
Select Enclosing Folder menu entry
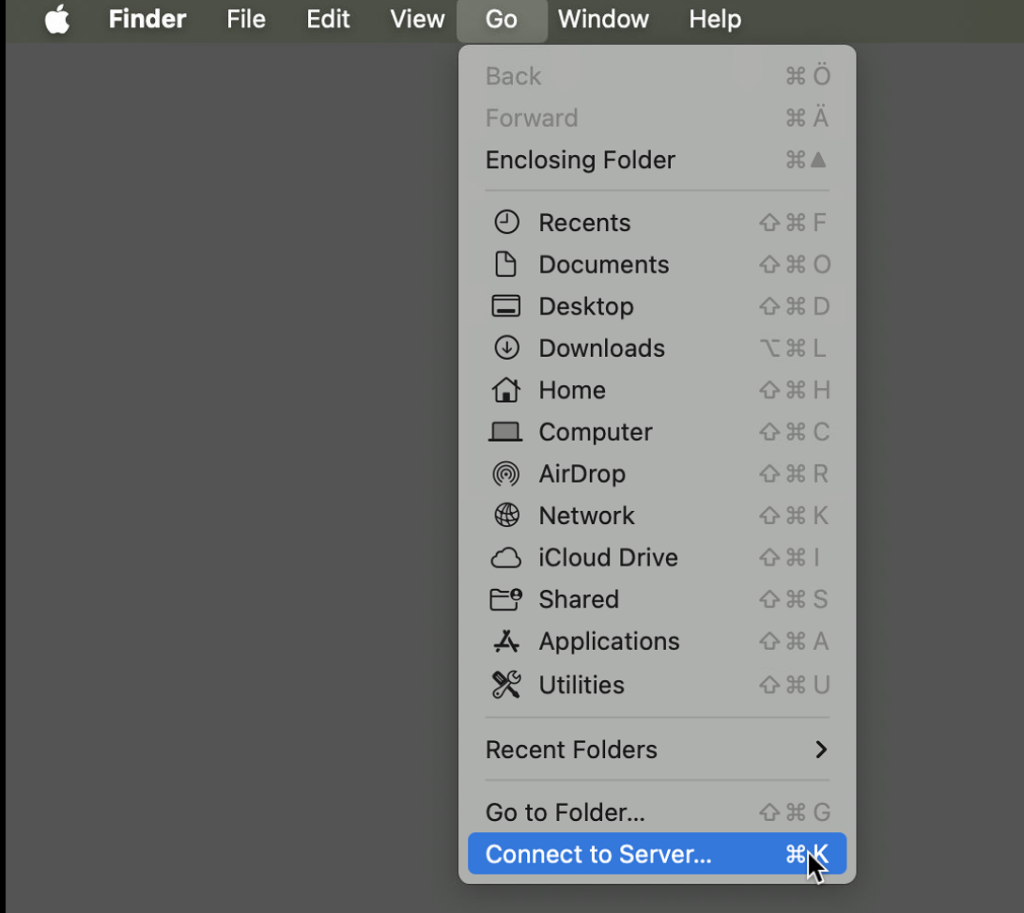point(580,160)
